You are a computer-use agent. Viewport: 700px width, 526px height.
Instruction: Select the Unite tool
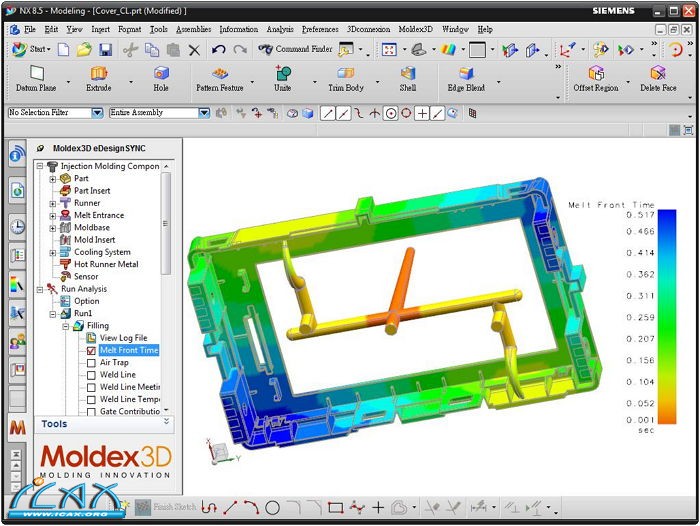point(283,79)
